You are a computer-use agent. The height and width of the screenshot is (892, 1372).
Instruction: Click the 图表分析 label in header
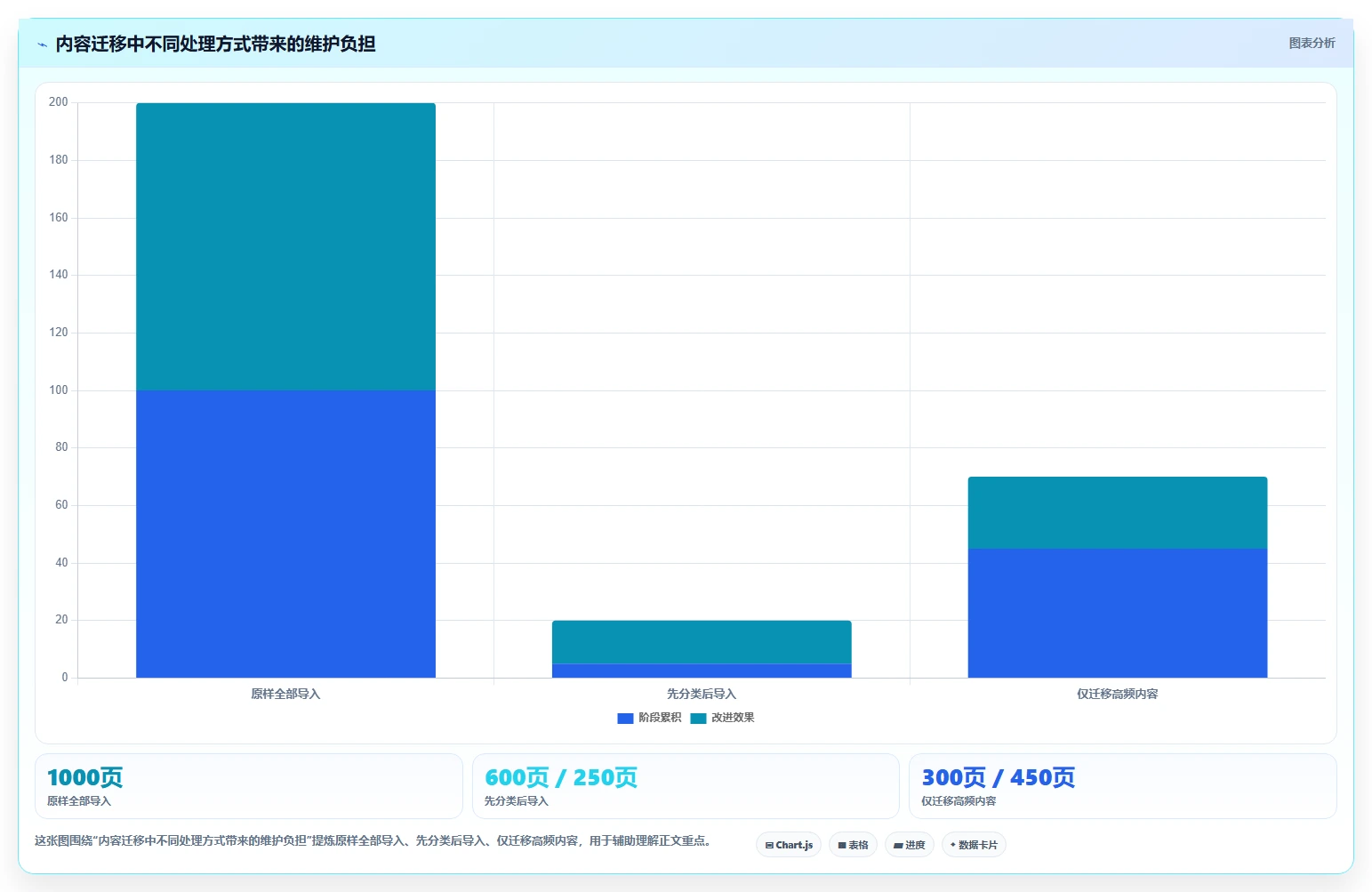(1312, 43)
